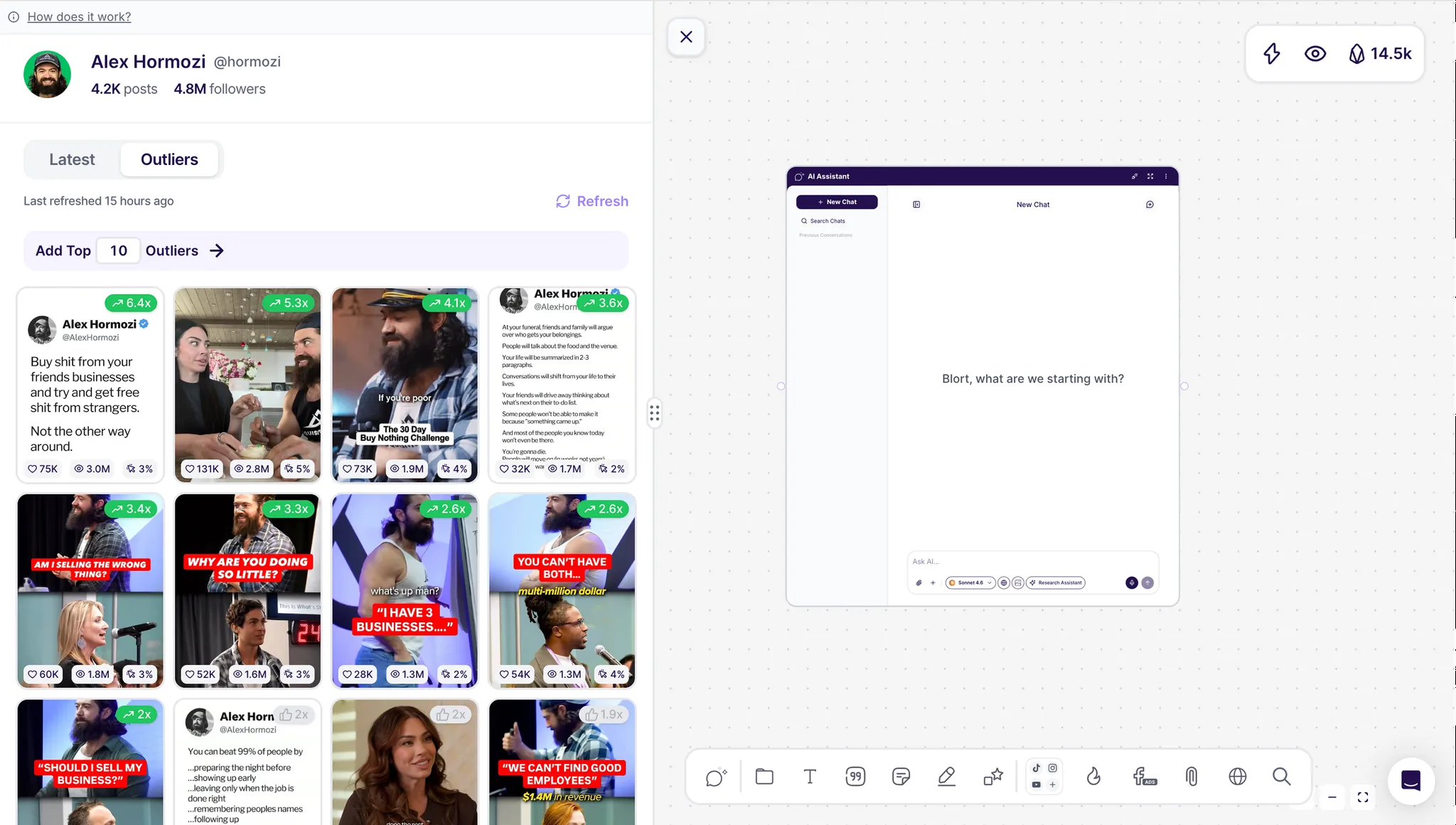
Task: Click the TikTok icon in social sources
Action: coord(1037,768)
